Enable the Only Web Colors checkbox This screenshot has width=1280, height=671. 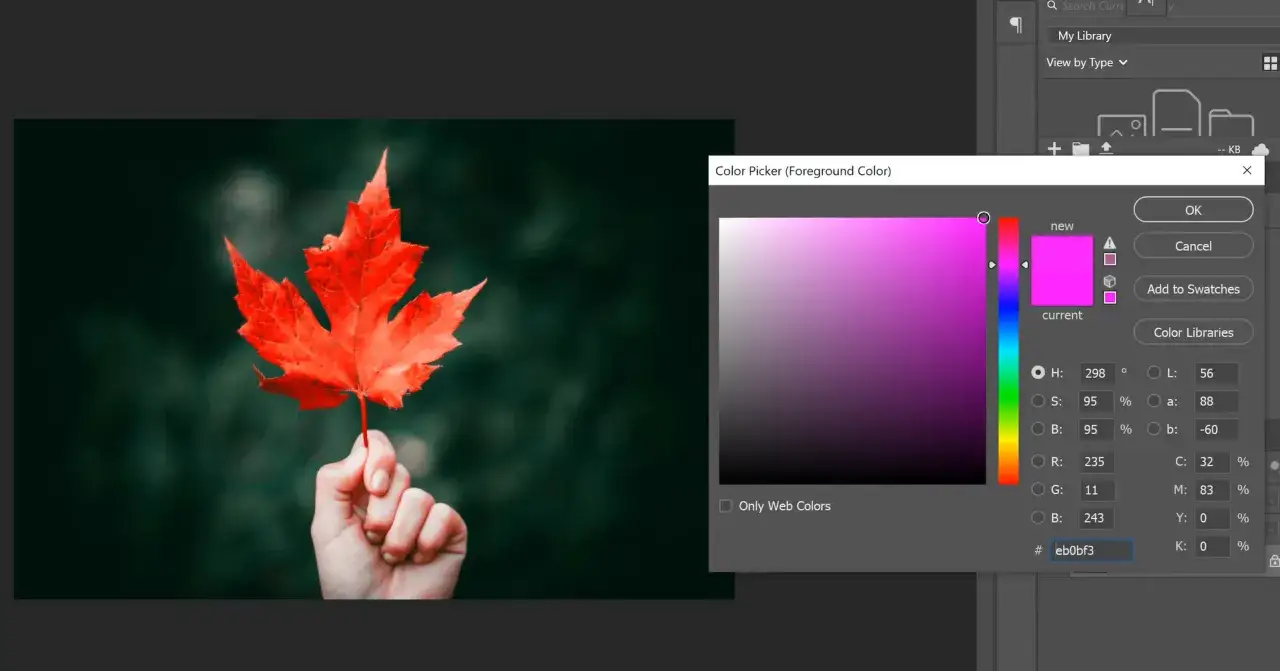pyautogui.click(x=725, y=506)
